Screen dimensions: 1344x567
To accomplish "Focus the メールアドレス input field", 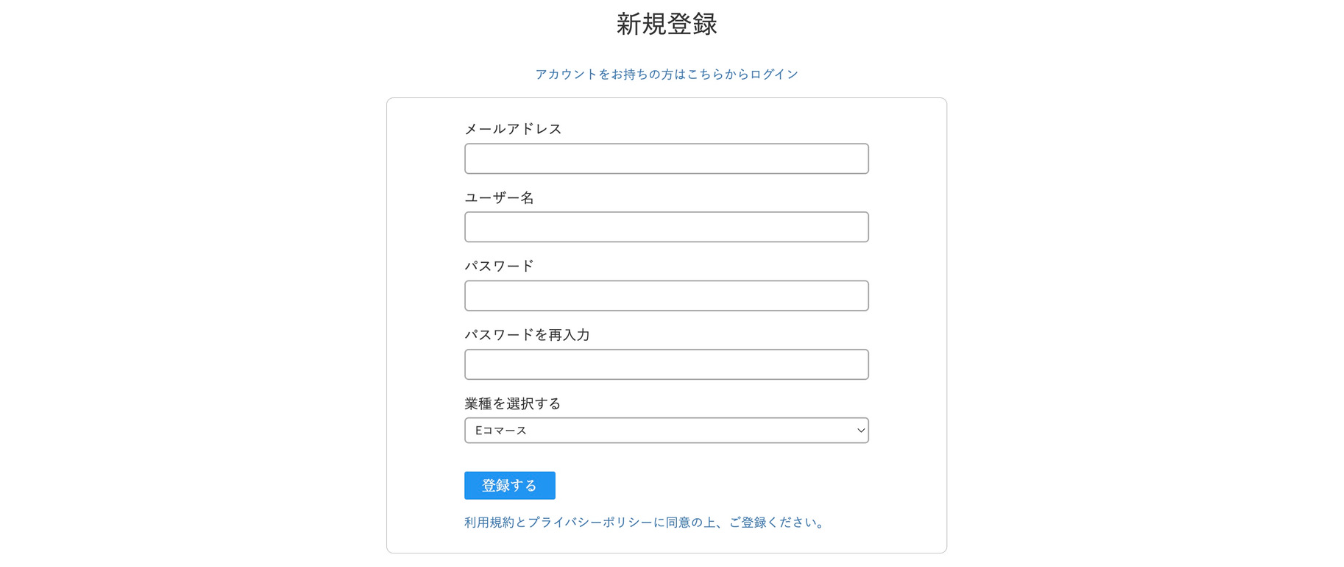I will [666, 158].
